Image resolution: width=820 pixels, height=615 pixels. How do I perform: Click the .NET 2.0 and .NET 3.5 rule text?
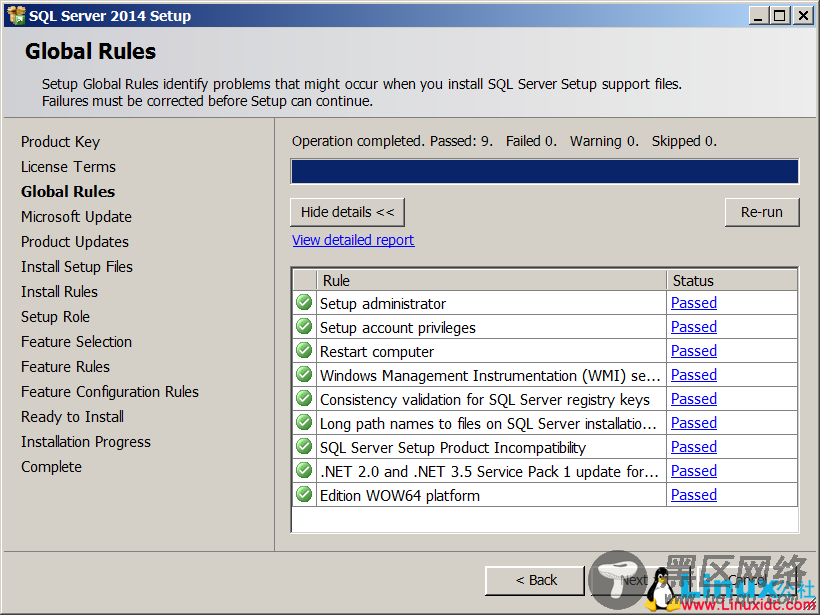[489, 472]
